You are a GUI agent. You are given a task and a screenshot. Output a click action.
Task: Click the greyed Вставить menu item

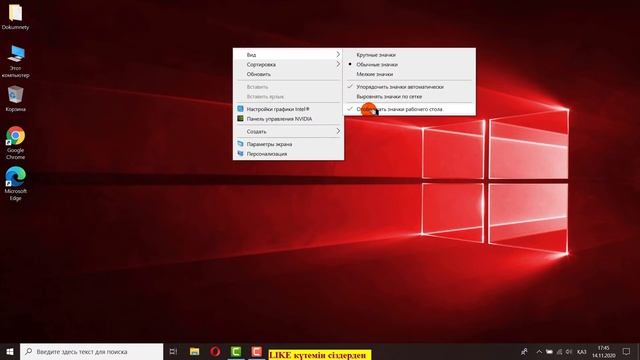click(x=288, y=87)
